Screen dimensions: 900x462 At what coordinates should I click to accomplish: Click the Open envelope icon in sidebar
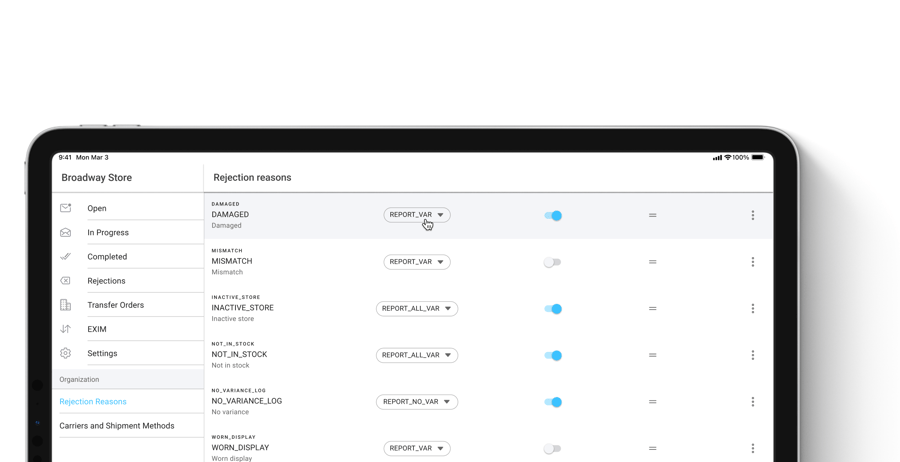click(x=66, y=208)
